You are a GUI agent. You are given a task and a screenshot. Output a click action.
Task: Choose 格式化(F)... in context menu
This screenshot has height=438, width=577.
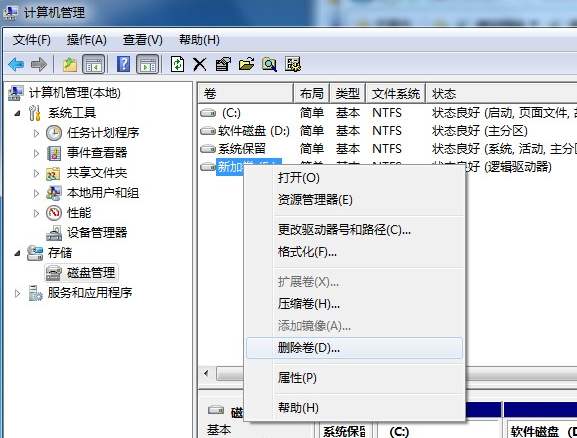point(355,252)
